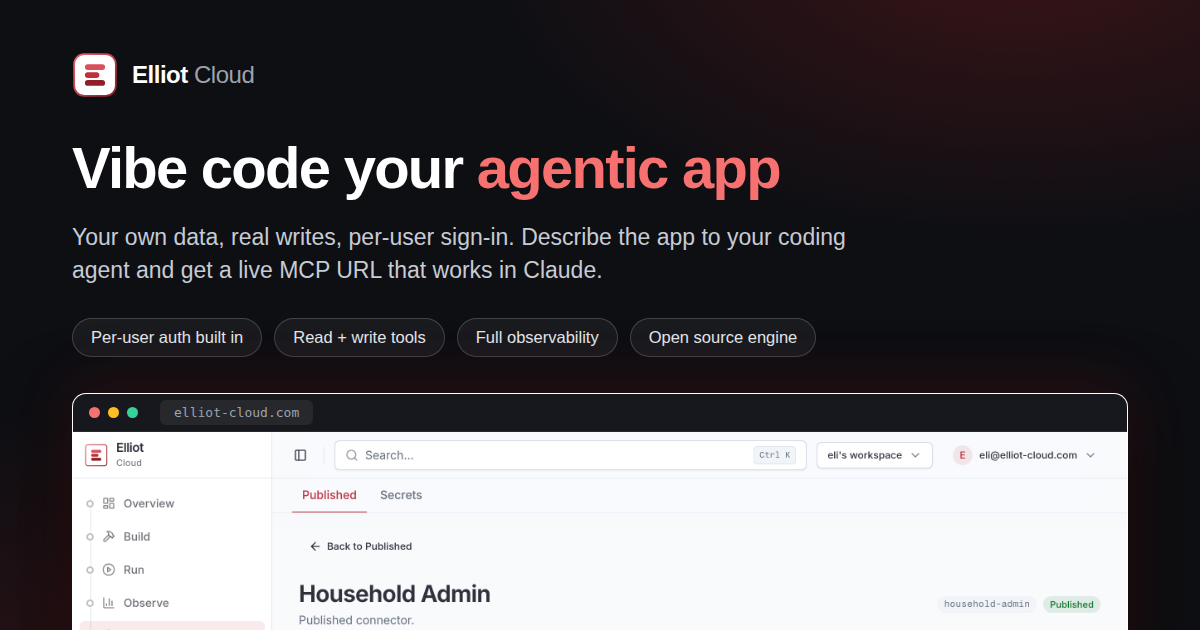Viewport: 1200px width, 630px height.
Task: Click the Per-user auth built in pill
Action: [x=167, y=337]
